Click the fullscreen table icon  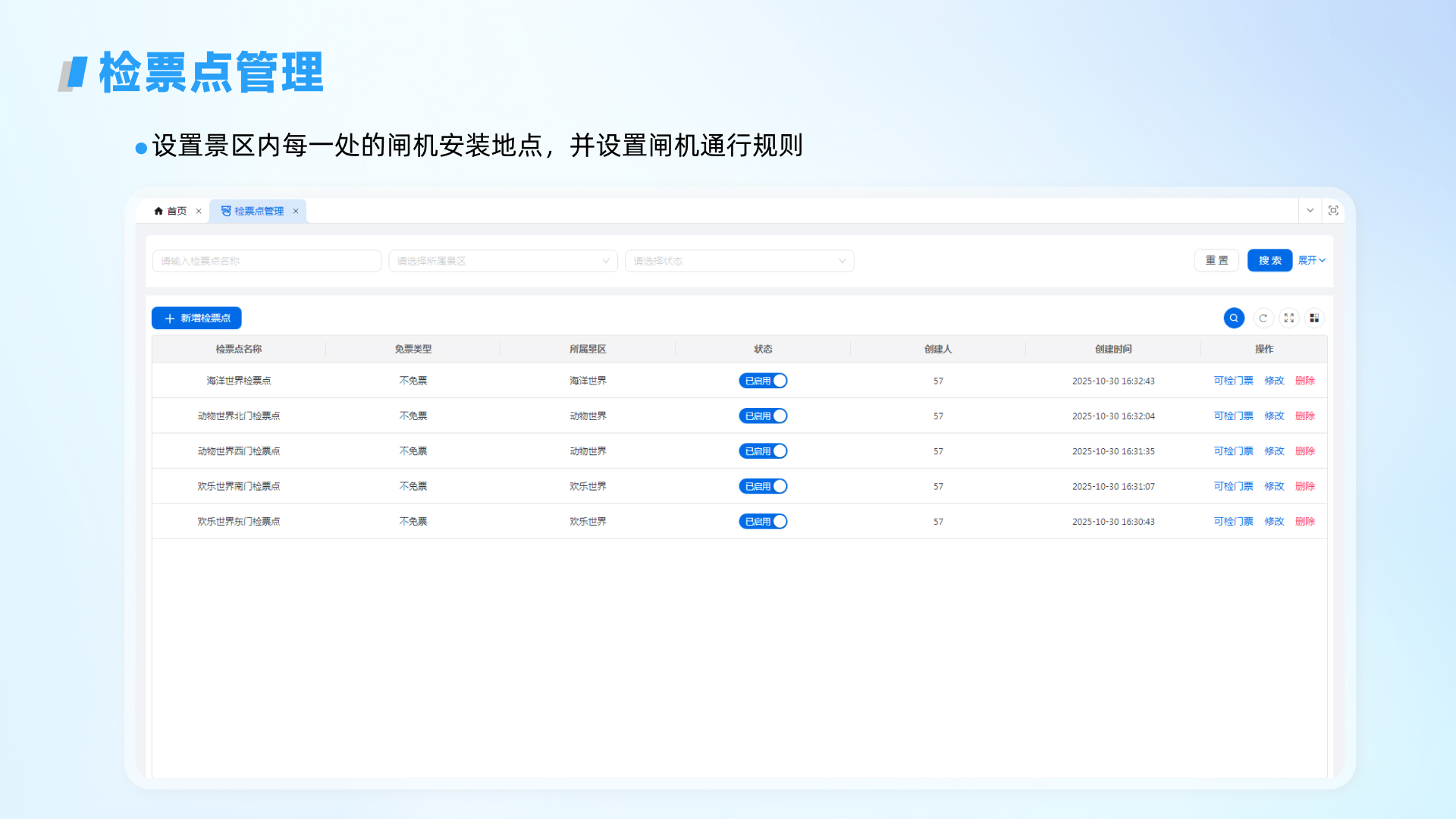coord(1288,318)
